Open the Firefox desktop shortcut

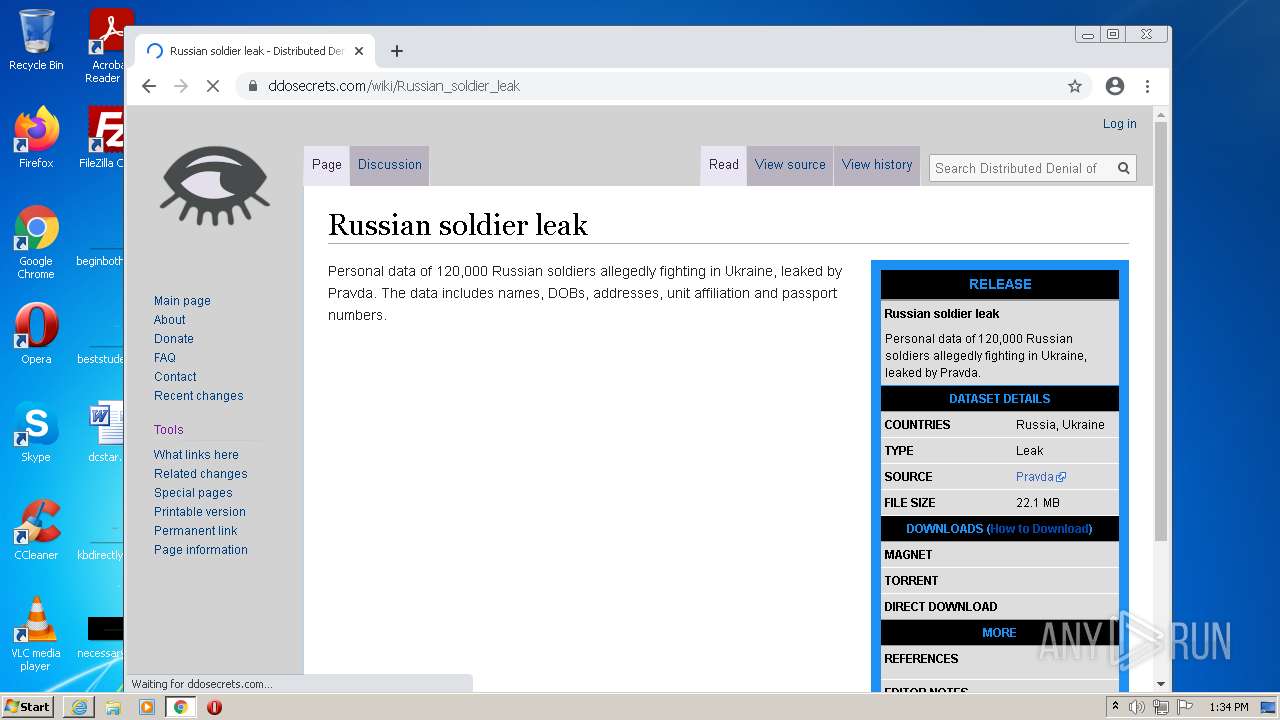click(x=36, y=138)
